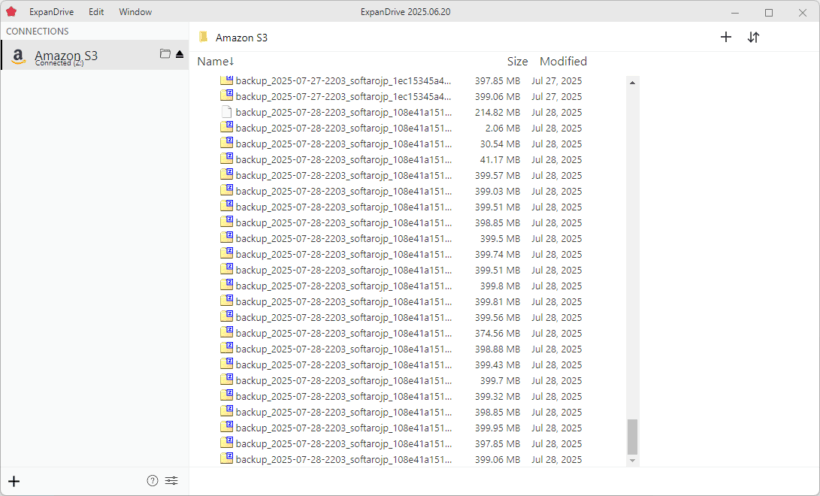This screenshot has height=496, width=820.
Task: Click the plus icon in the file browser toolbar
Action: point(726,37)
